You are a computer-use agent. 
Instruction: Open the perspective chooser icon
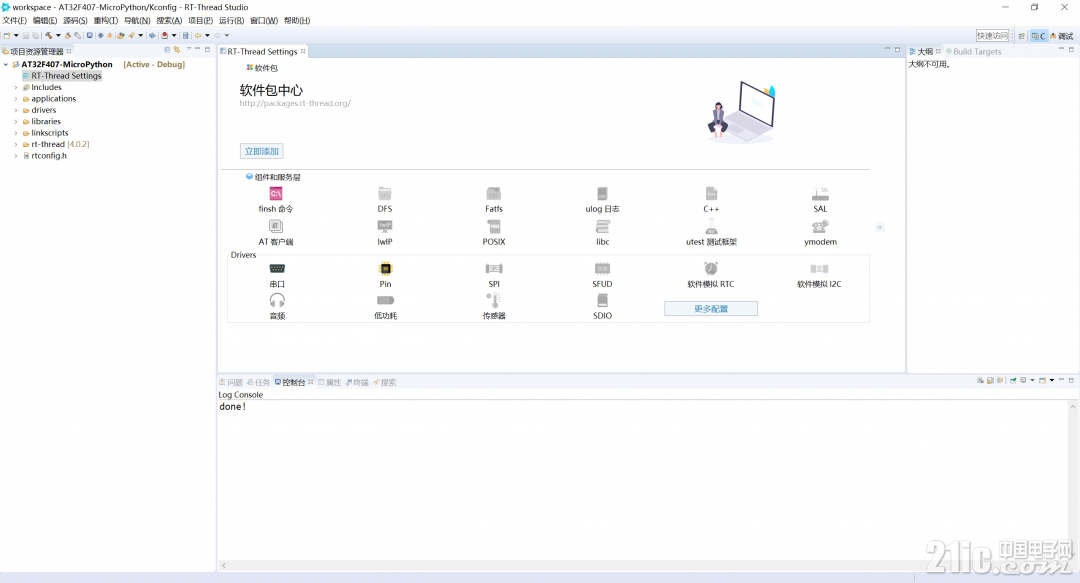click(x=1022, y=36)
